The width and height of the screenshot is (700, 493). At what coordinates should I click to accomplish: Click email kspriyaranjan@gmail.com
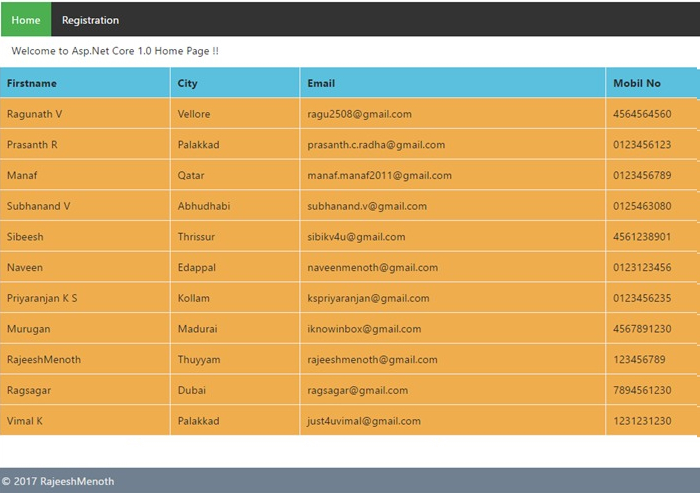368,298
